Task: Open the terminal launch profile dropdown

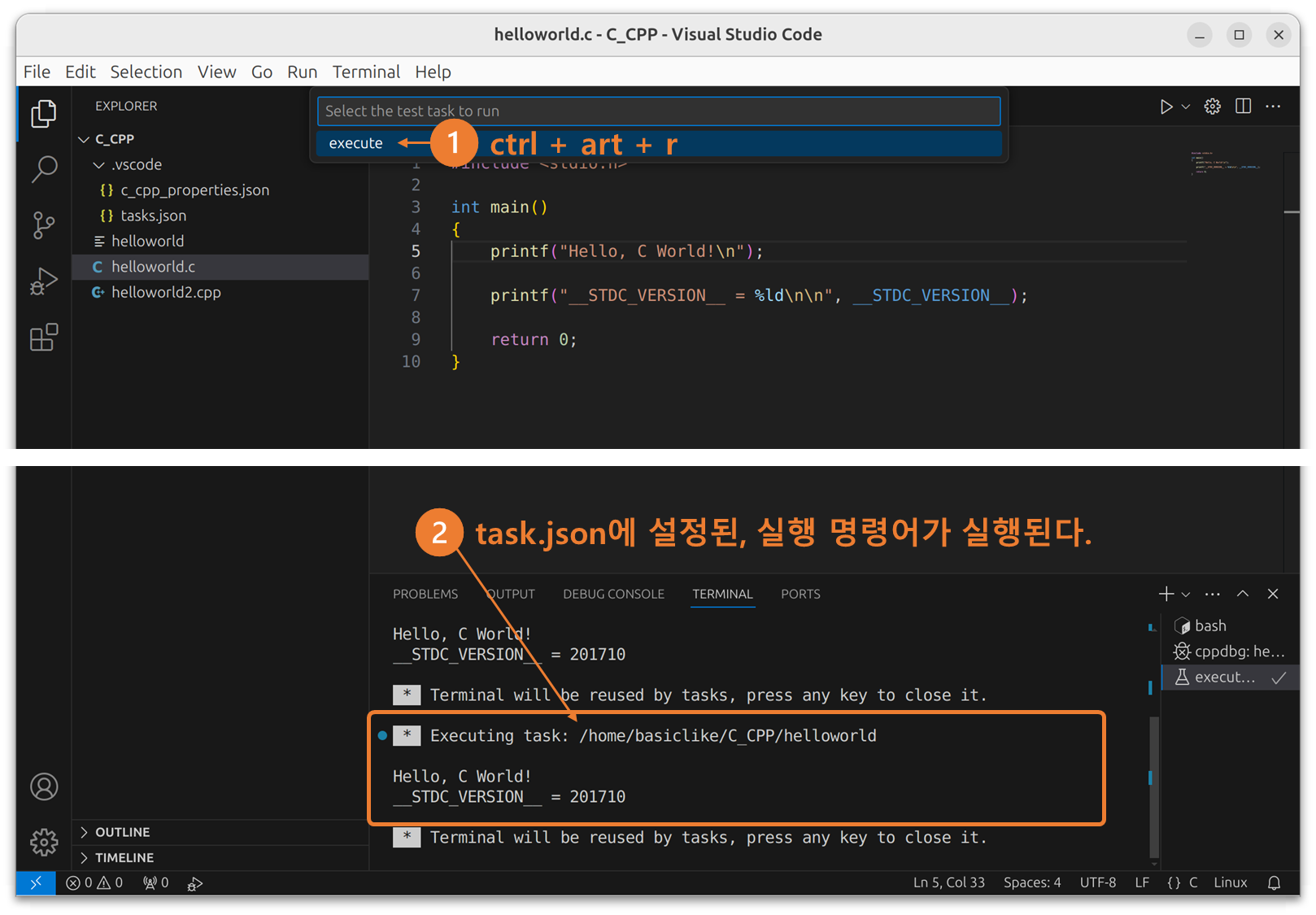Action: coord(1186,595)
